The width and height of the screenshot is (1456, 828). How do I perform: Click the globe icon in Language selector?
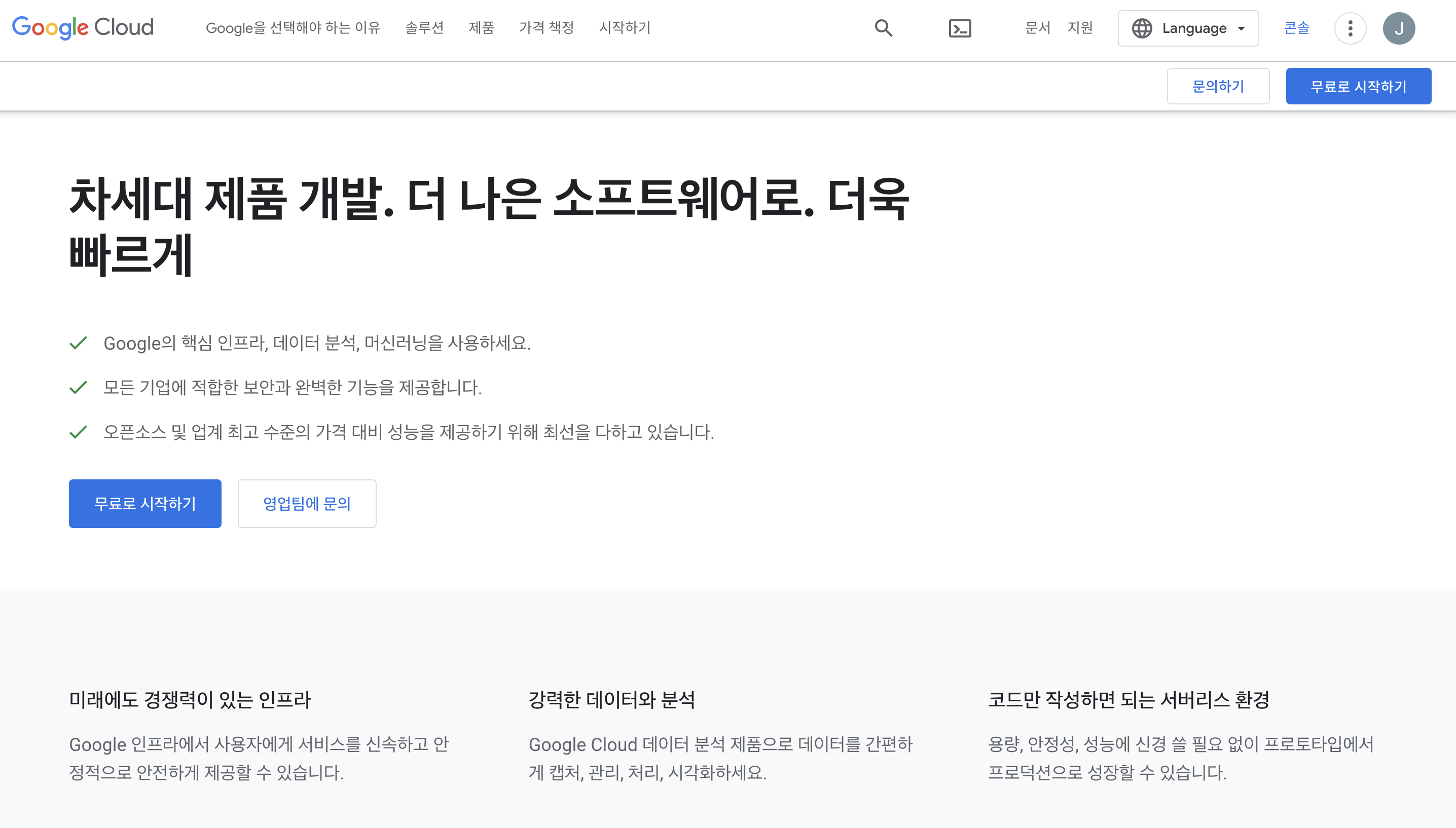[x=1142, y=28]
